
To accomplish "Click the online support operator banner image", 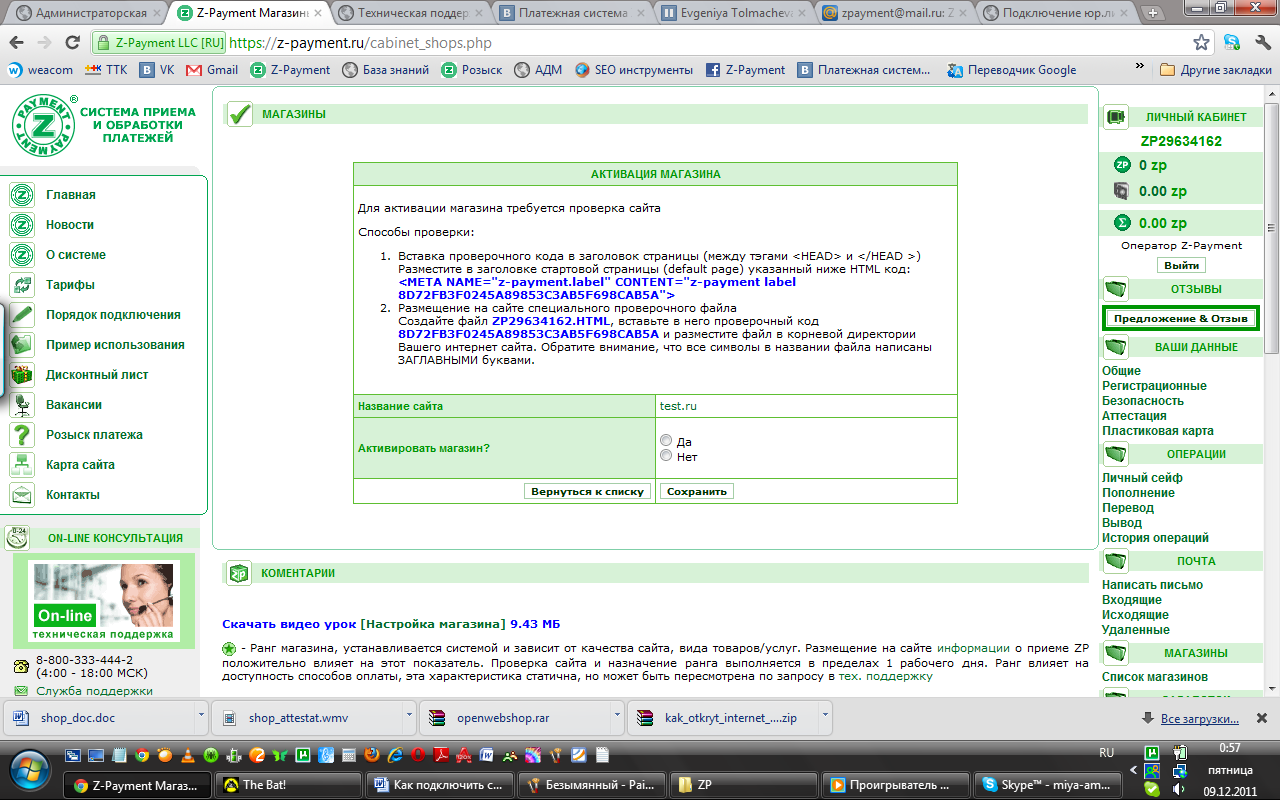I will click(x=104, y=601).
